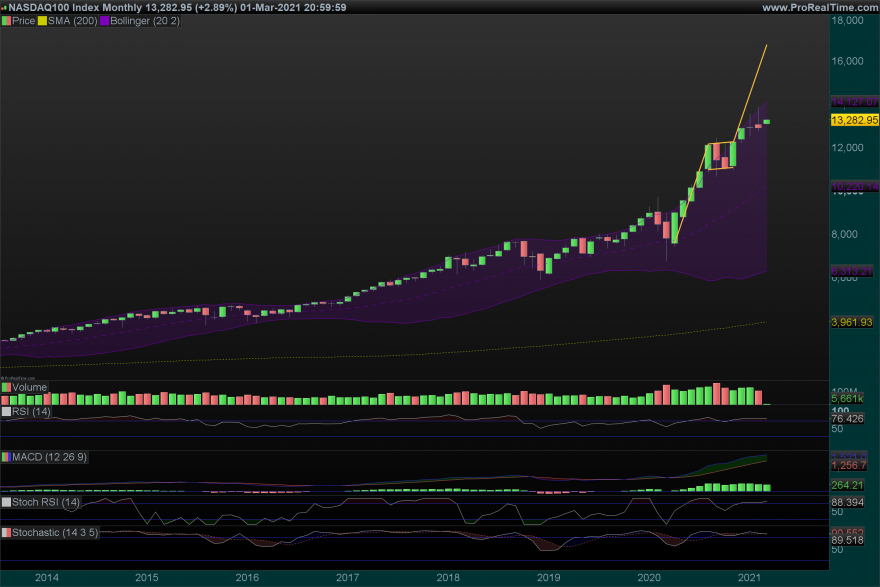Select the Bollinger (20 2) legend label

tap(145, 21)
